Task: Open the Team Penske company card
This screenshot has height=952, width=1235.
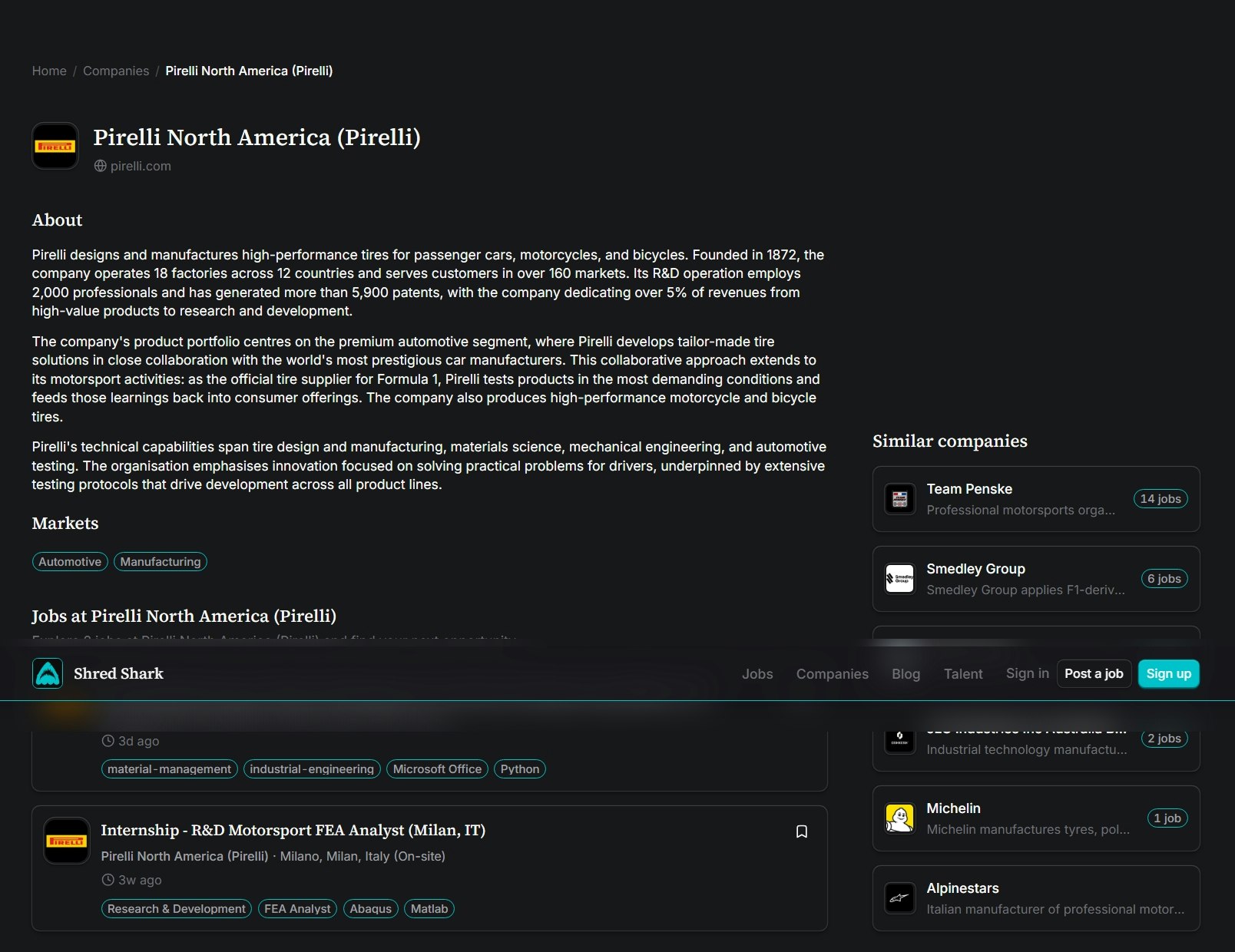Action: [x=1036, y=499]
